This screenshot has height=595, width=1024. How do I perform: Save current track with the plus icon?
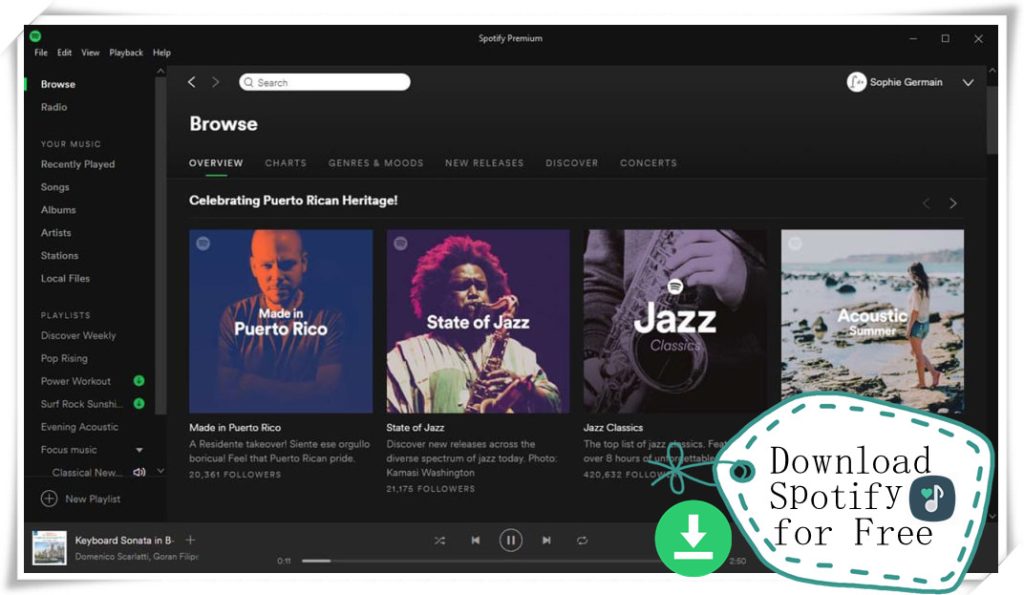[x=190, y=539]
